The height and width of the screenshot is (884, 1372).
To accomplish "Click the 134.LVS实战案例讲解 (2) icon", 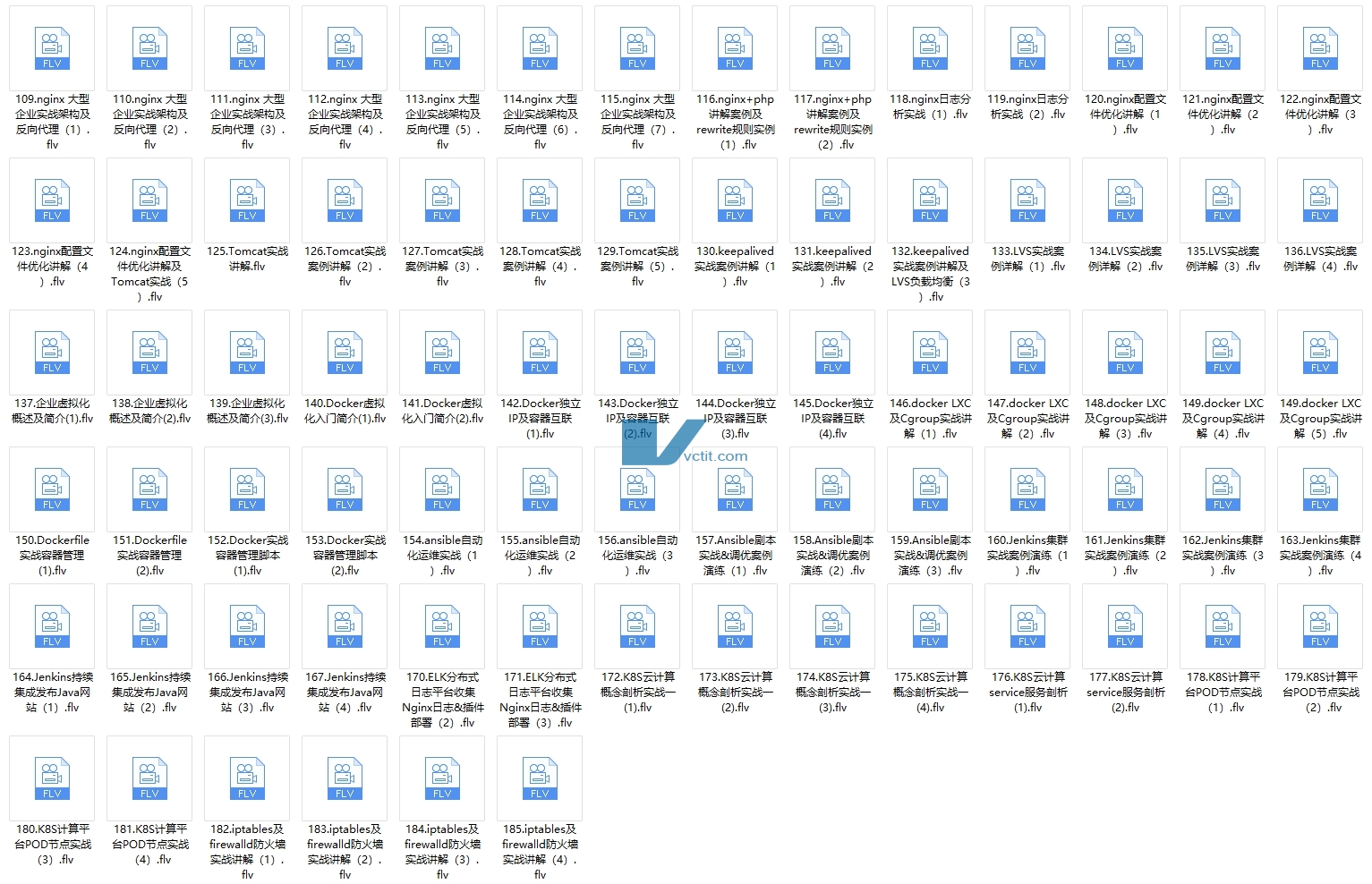I will tap(1125, 200).
